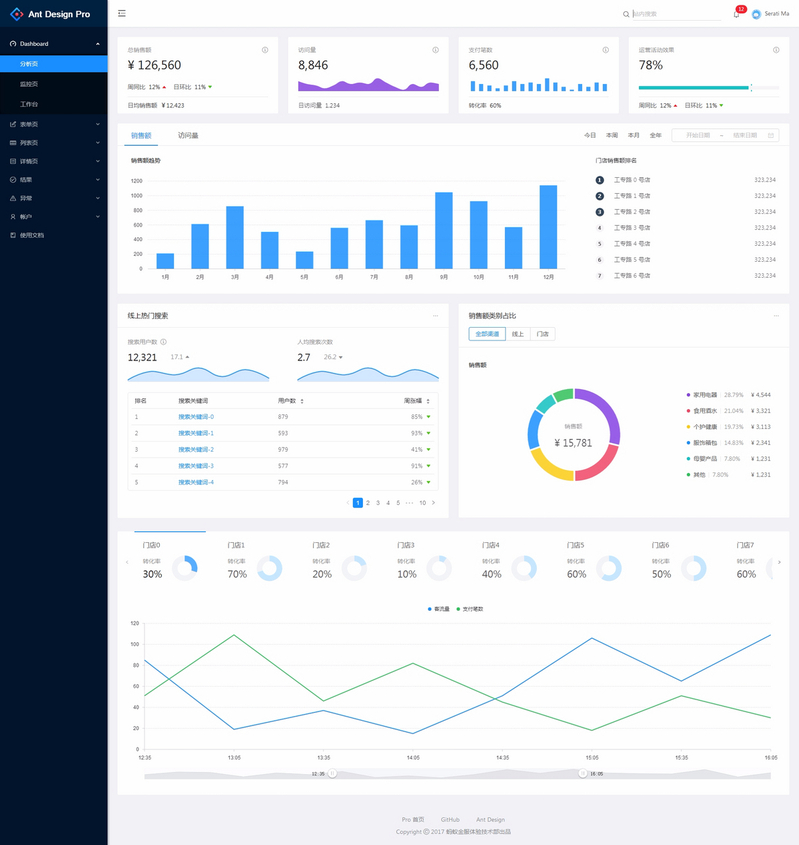Click info icon on the 总销售额 card
Viewport: 799px width, 845px height.
pos(265,50)
